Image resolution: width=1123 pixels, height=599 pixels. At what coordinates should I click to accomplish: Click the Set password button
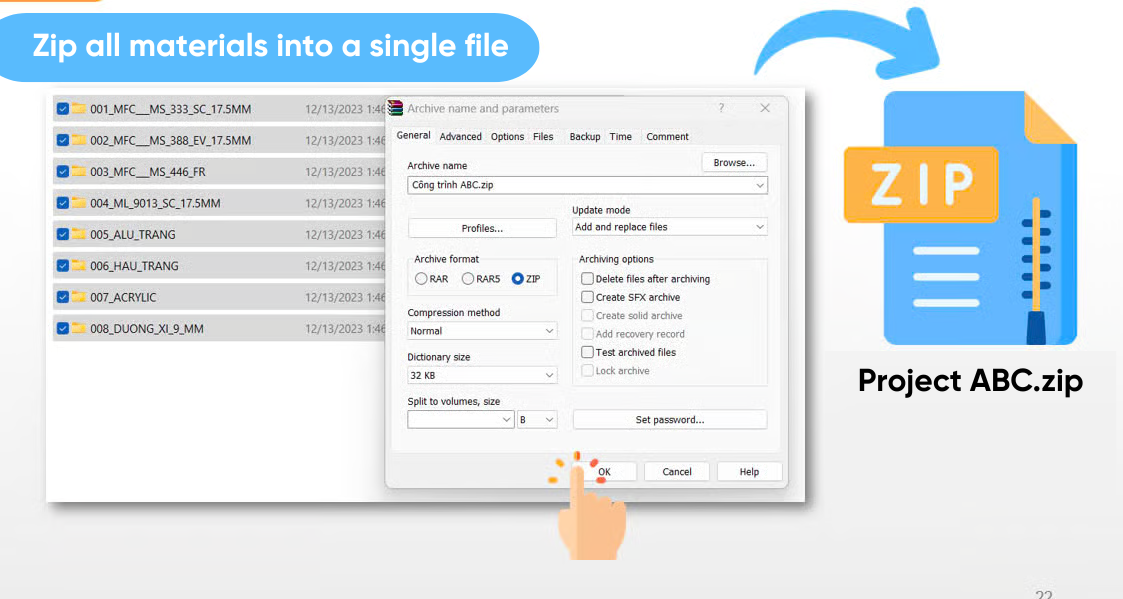(x=669, y=420)
